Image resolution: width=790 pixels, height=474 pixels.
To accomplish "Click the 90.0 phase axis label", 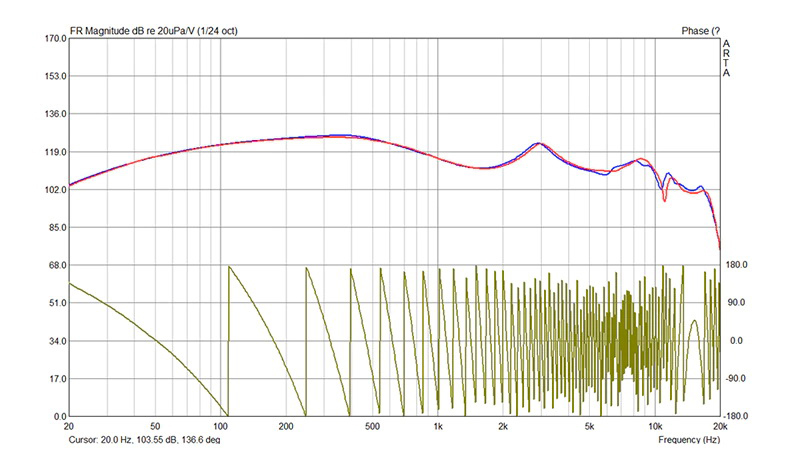I will pyautogui.click(x=737, y=303).
